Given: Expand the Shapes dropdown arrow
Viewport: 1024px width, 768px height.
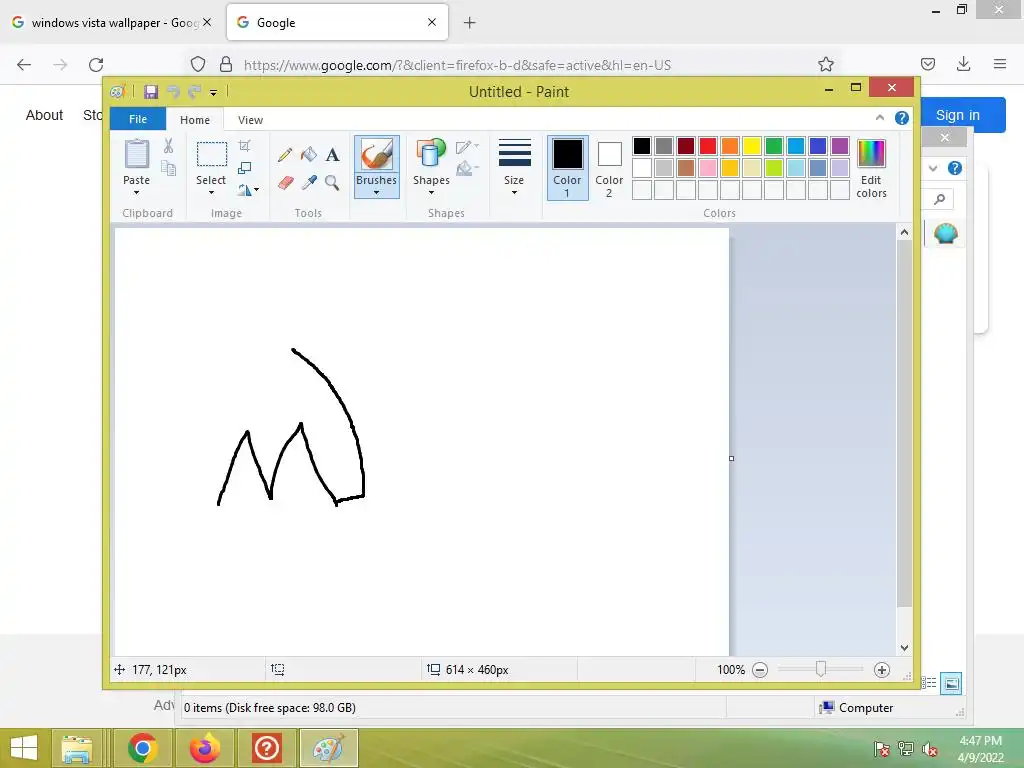Looking at the screenshot, I should pyautogui.click(x=431, y=193).
